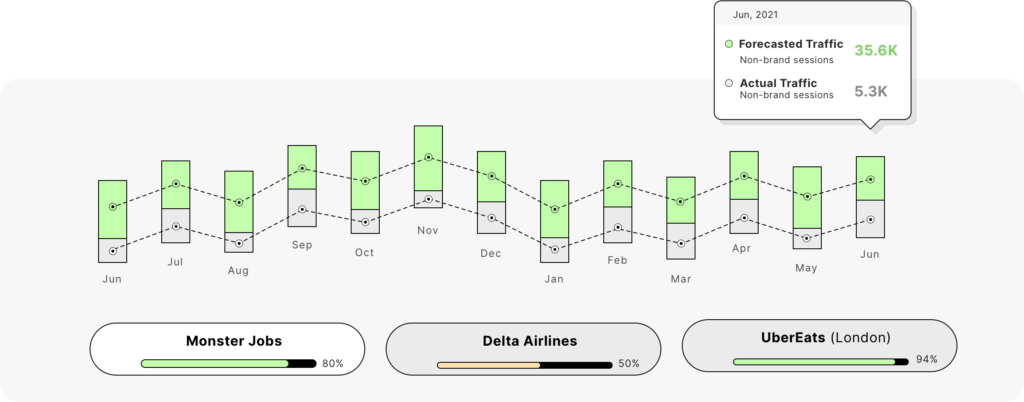Click November forecasted traffic data point
This screenshot has width=1024, height=402.
click(428, 158)
